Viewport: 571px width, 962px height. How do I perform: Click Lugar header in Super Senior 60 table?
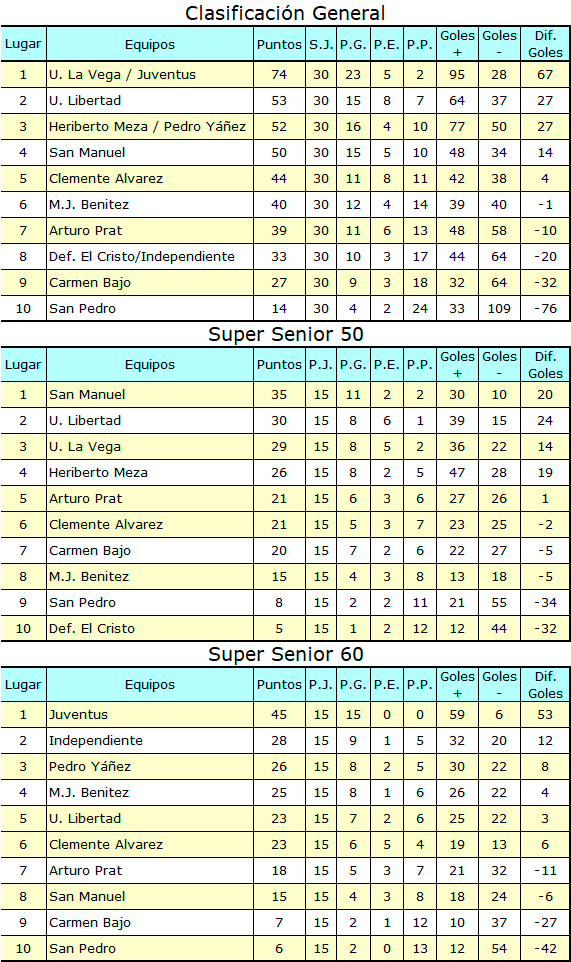pyautogui.click(x=23, y=685)
